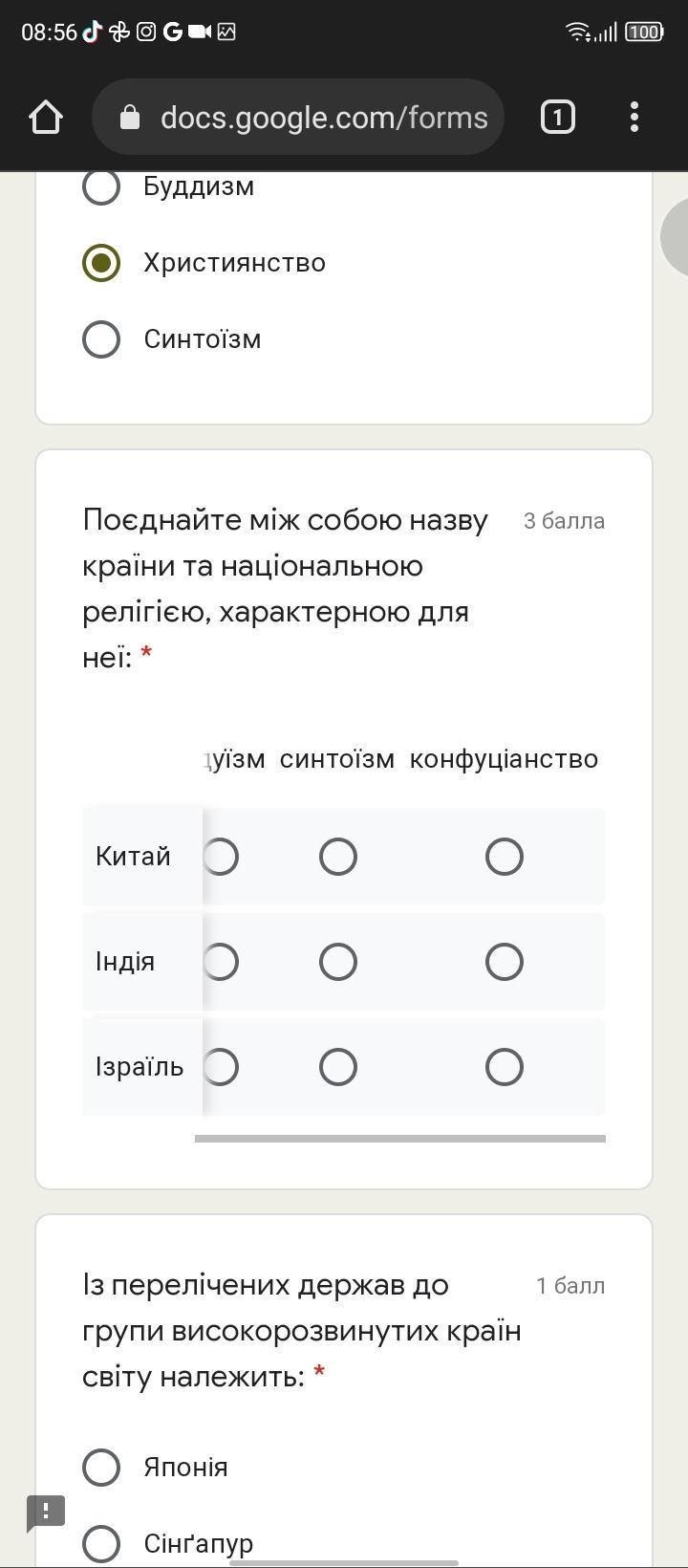Mark синтоїзм for Індія row
688x1568 pixels.
point(338,962)
